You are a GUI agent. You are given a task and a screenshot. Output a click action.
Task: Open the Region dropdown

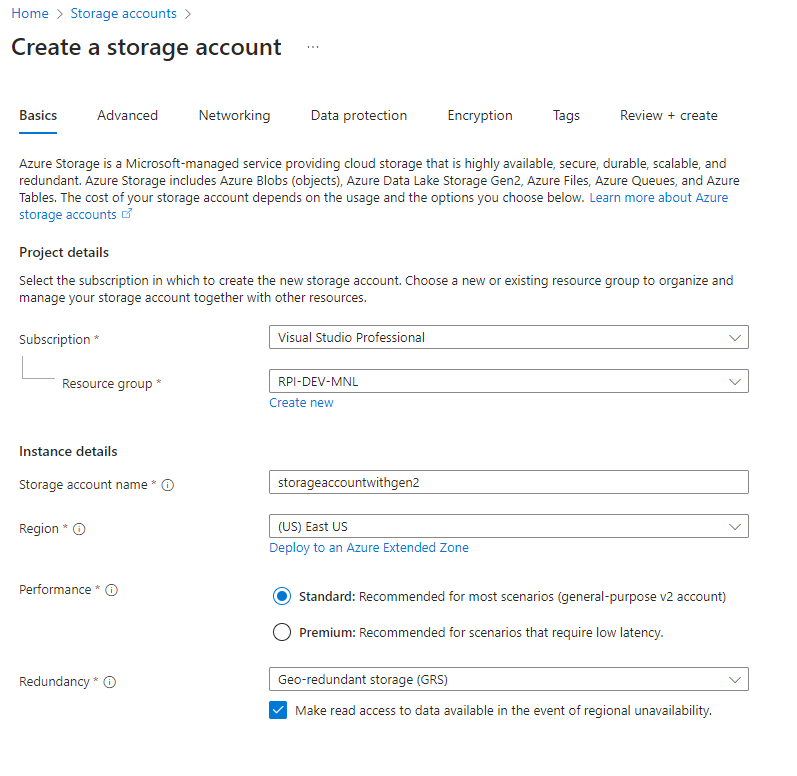click(508, 526)
